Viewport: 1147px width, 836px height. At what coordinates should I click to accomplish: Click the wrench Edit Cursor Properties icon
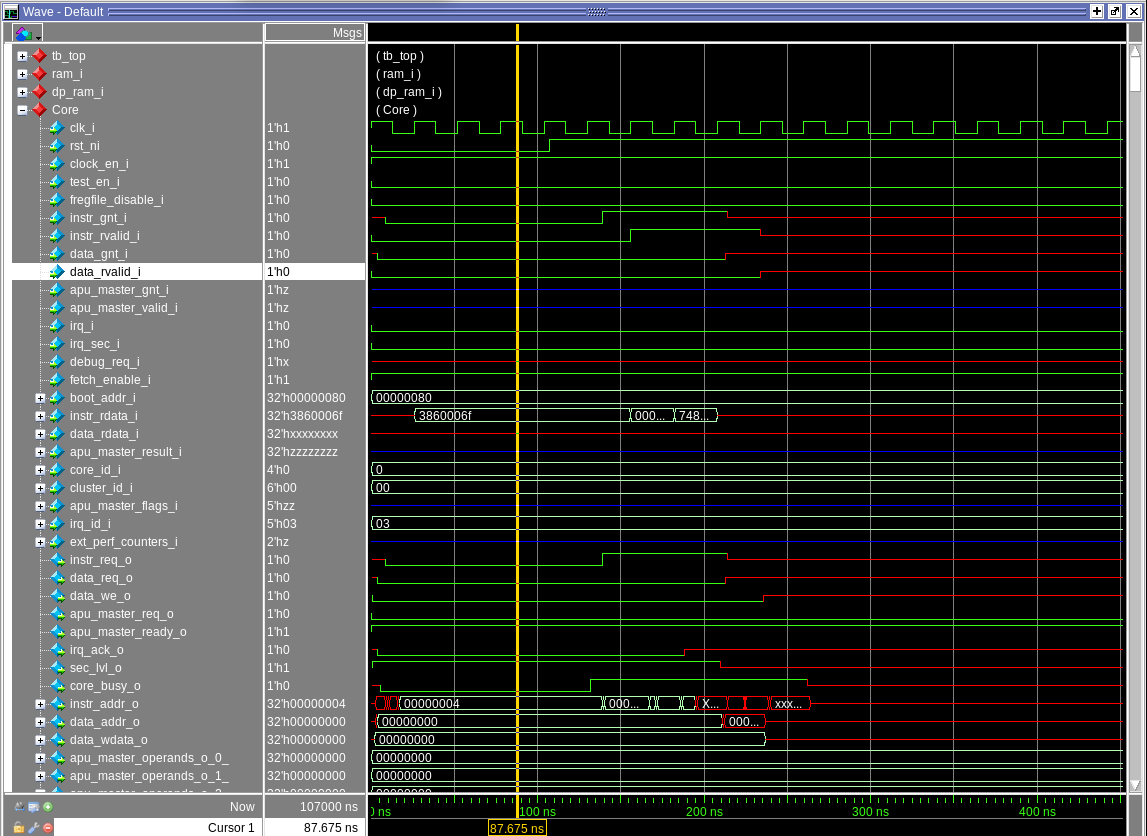32,826
